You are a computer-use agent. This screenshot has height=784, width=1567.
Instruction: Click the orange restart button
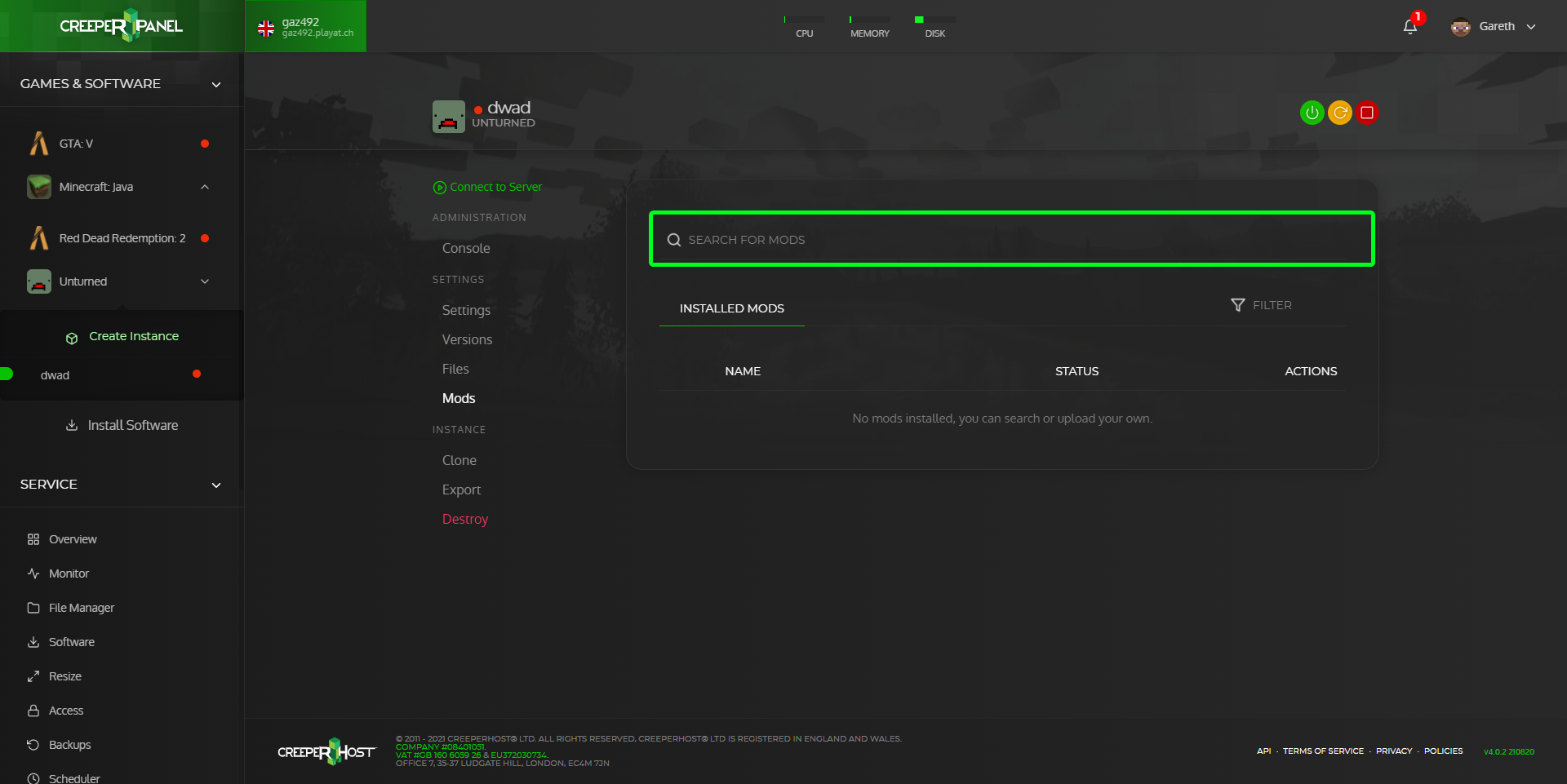point(1339,113)
